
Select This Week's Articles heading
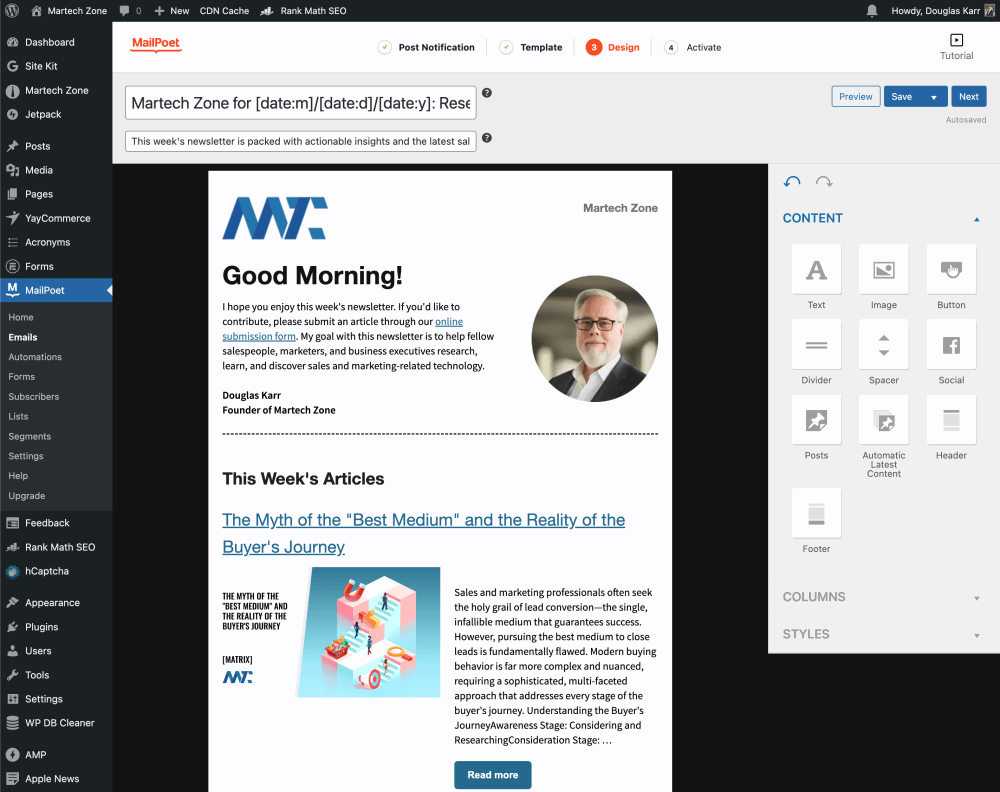point(303,479)
